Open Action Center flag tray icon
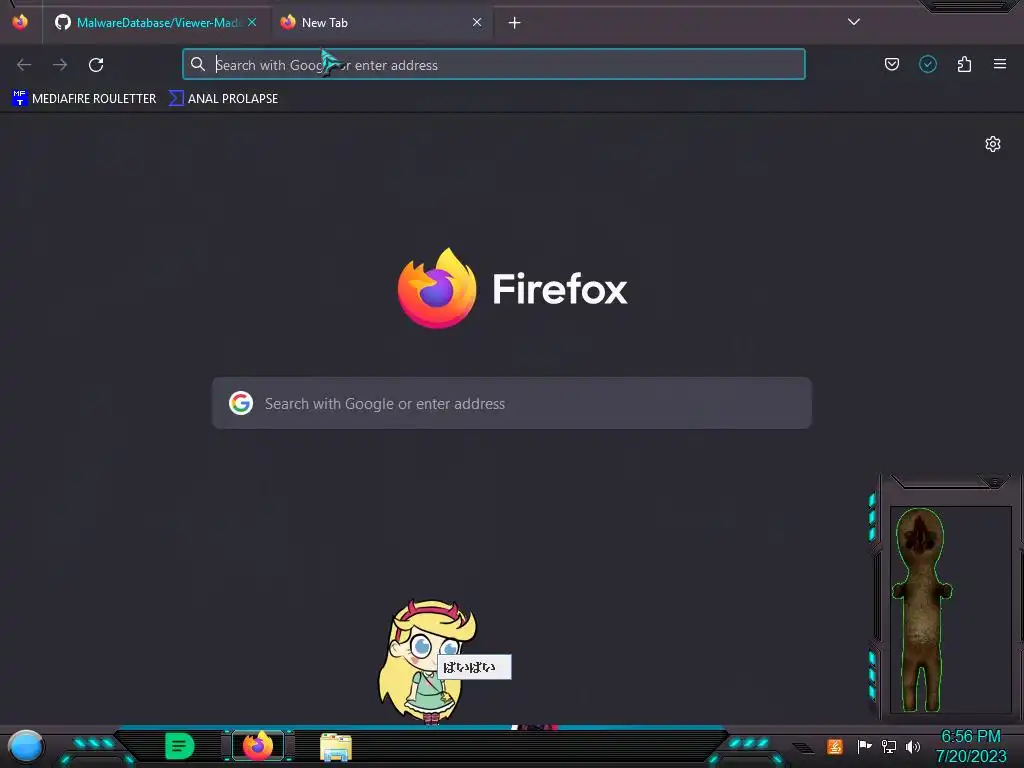 click(864, 746)
